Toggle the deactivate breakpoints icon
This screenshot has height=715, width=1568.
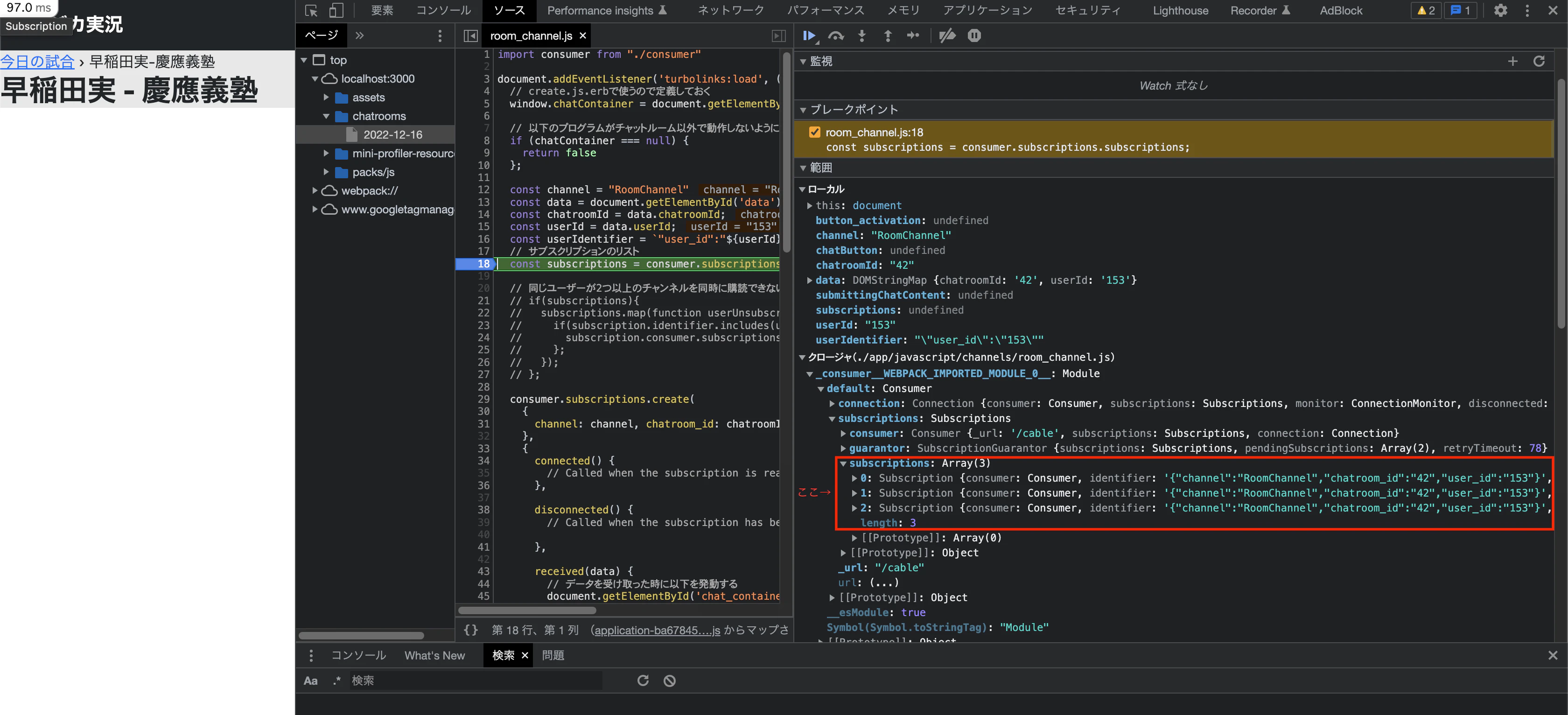[x=947, y=36]
